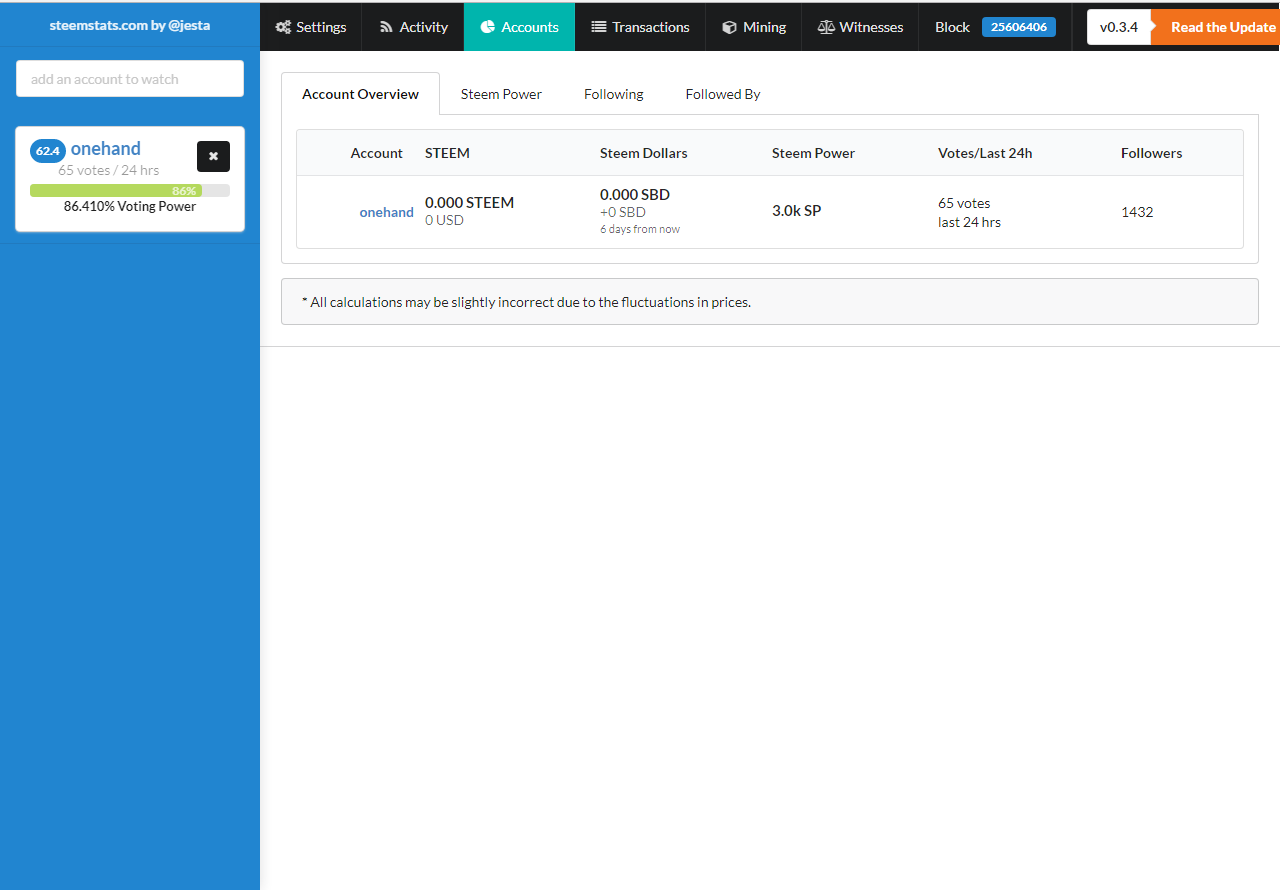Click the Followers column header

tap(1152, 153)
